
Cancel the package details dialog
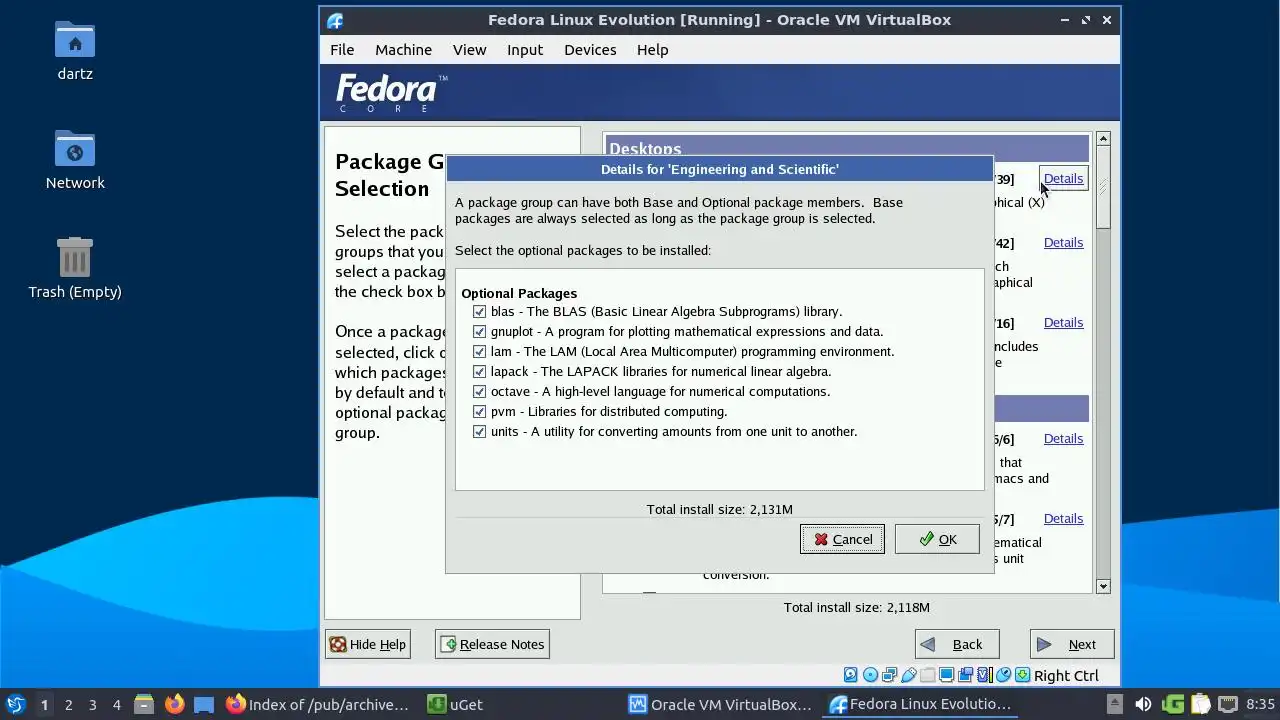(842, 539)
